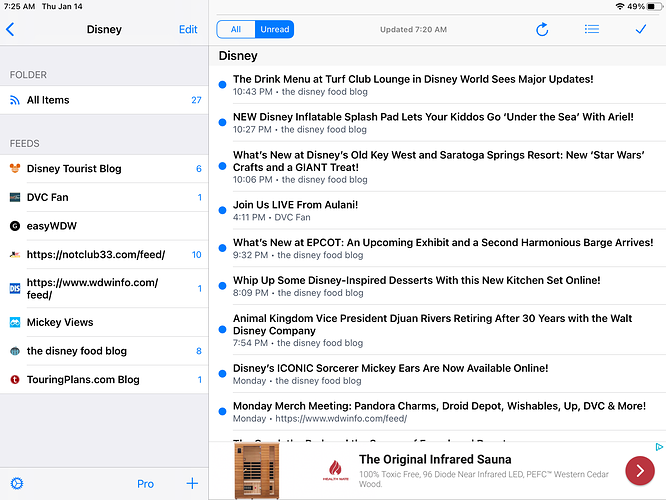Toggle unread dot for Monday Merch Meeting article

click(x=222, y=412)
